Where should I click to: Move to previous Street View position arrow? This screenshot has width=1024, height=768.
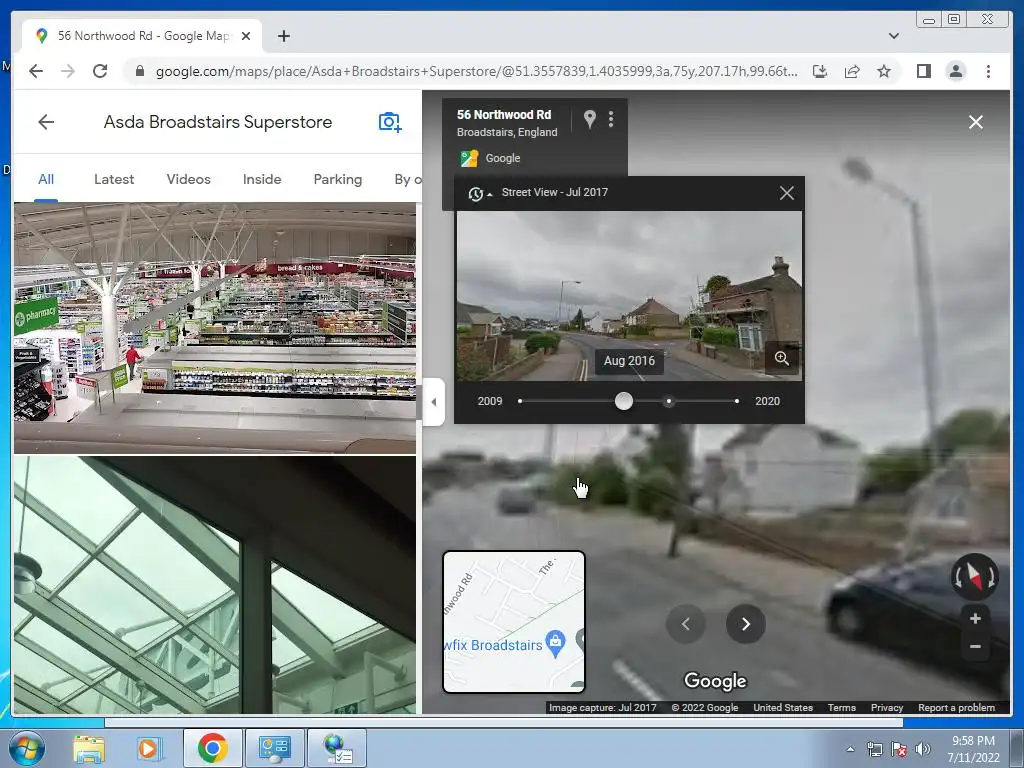click(686, 624)
